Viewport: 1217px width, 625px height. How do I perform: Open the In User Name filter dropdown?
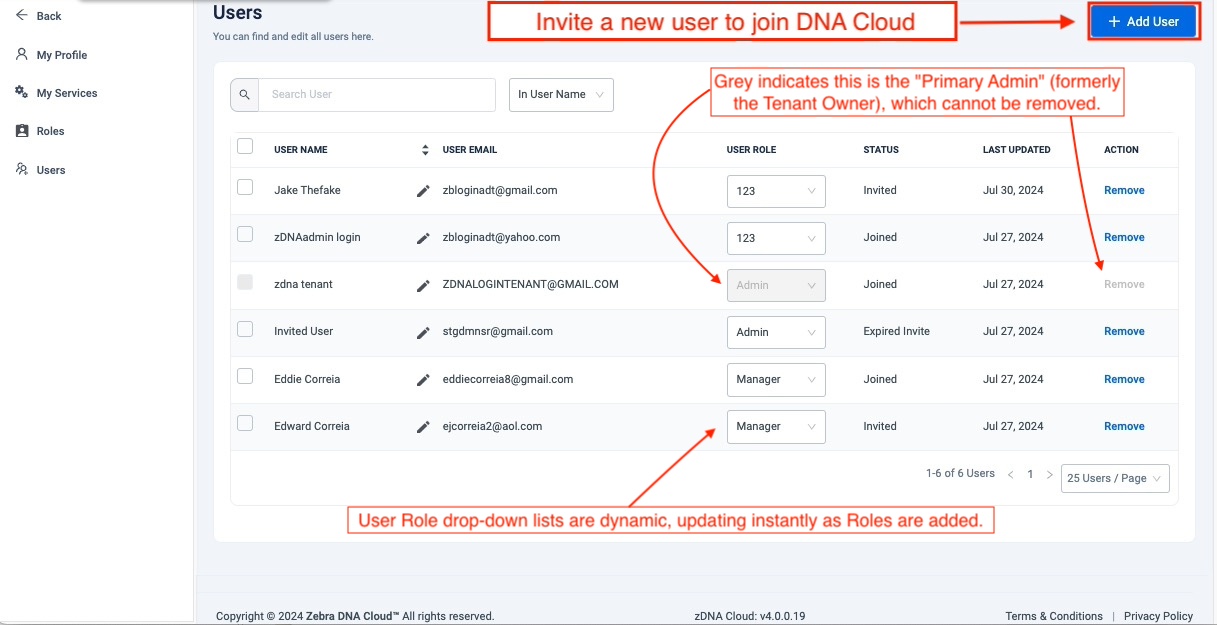tap(561, 95)
